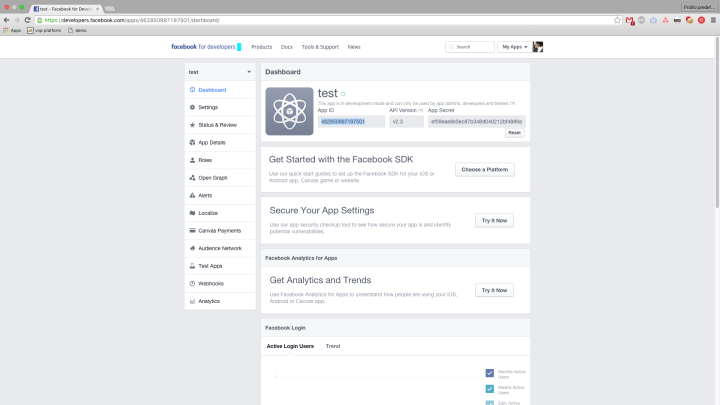Viewport: 720px width, 405px height.
Task: Toggle the Daily Active Users checkbox
Action: (x=489, y=402)
